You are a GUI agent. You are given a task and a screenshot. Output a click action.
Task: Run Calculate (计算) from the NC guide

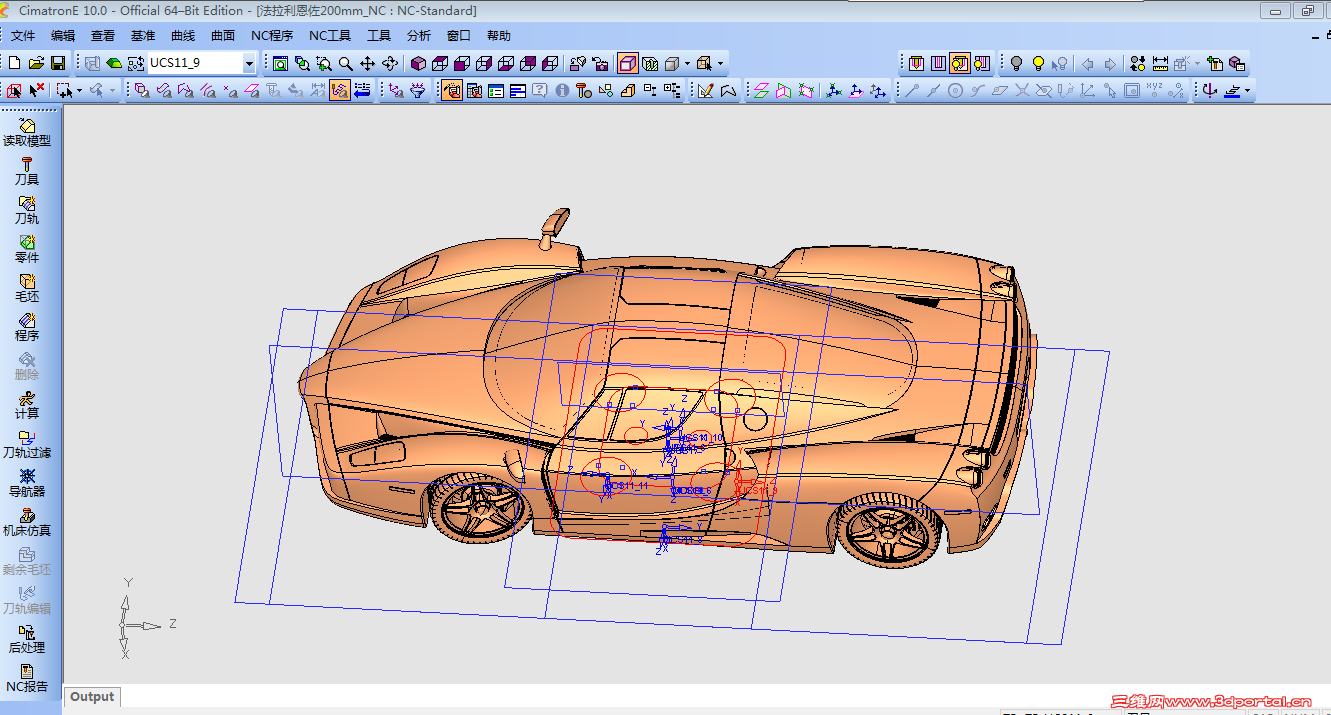[x=27, y=405]
